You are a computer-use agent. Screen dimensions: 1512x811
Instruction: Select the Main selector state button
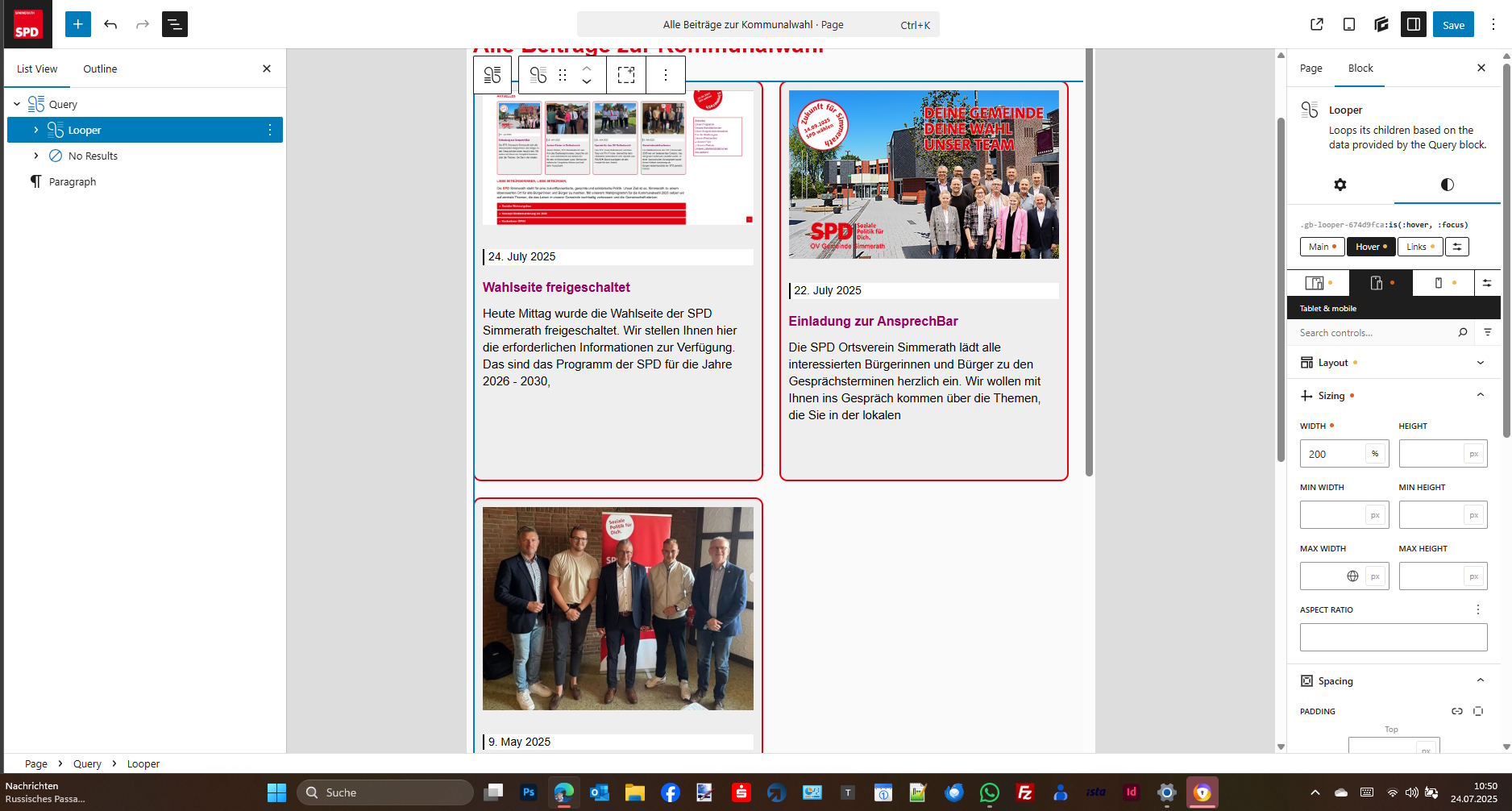coord(1322,247)
